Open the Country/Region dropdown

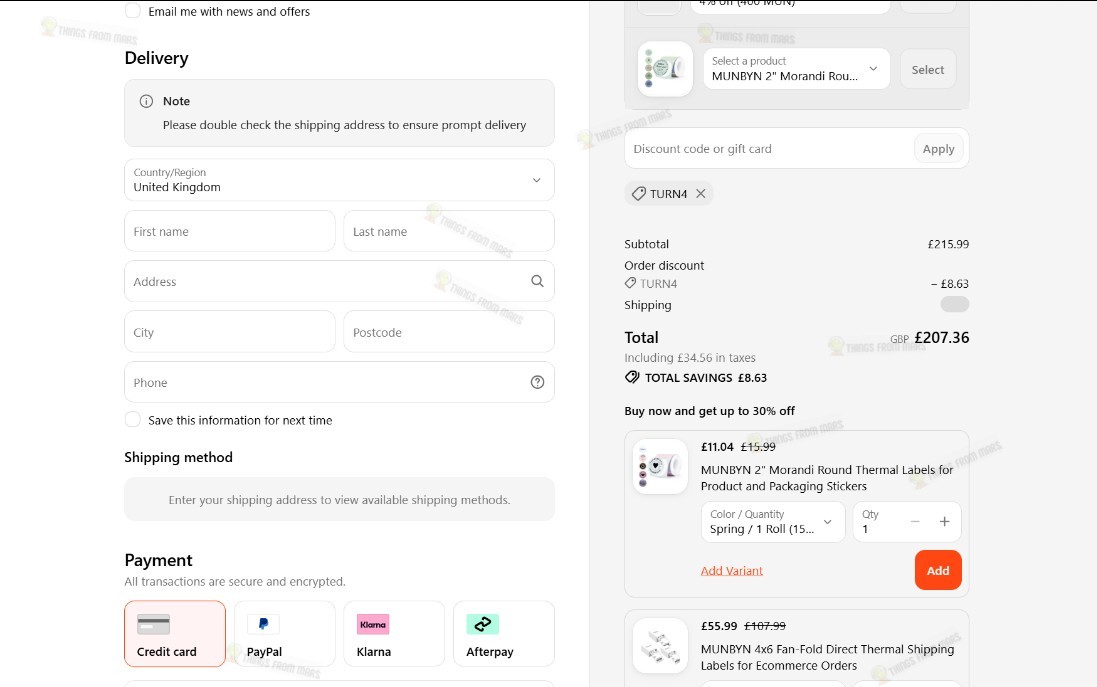click(x=339, y=180)
